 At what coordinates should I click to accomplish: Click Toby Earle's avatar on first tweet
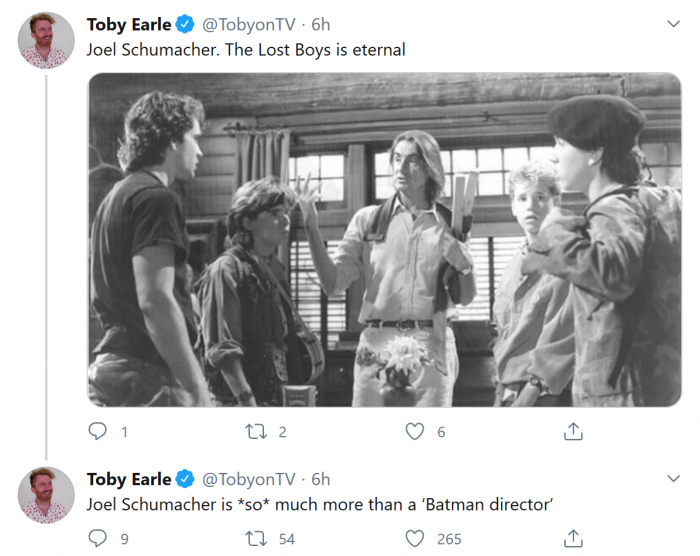tap(46, 40)
